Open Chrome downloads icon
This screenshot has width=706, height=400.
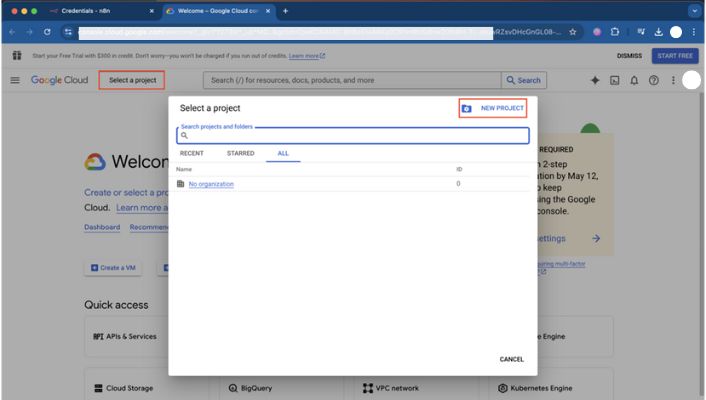coord(658,32)
